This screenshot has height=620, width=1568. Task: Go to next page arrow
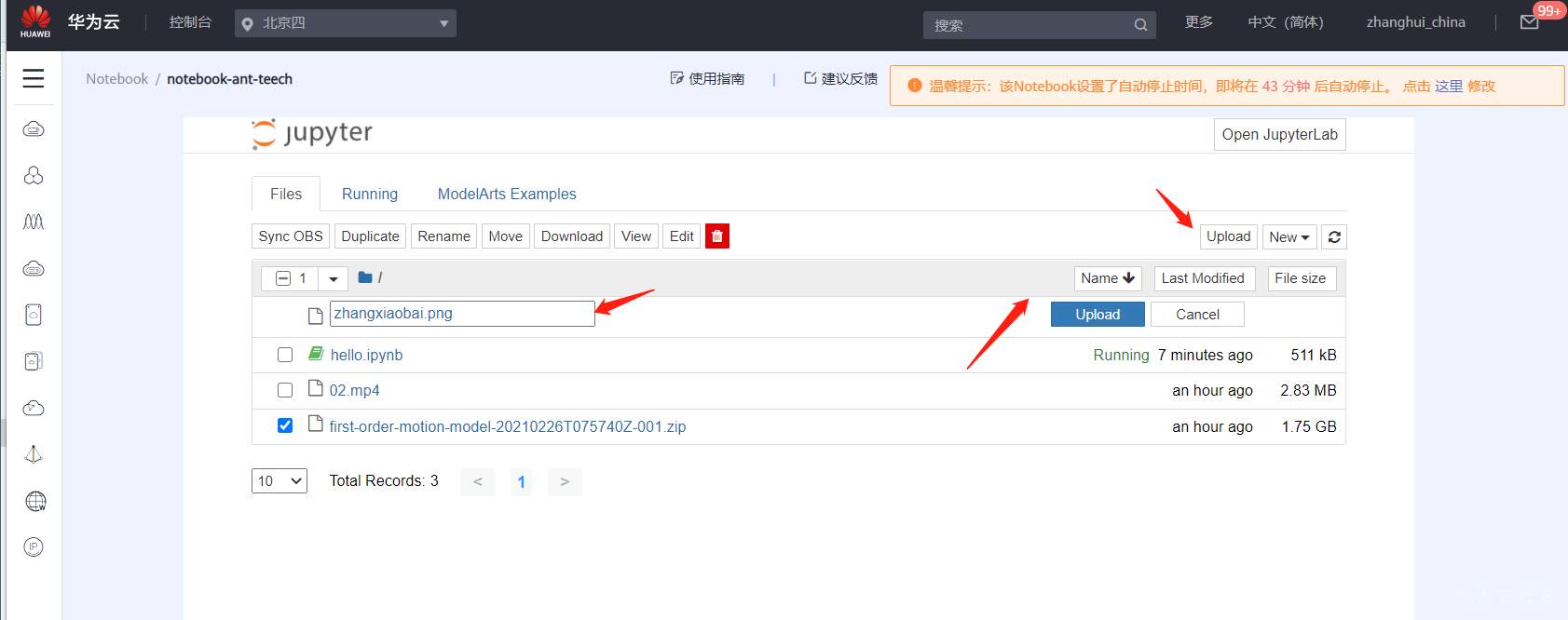[565, 481]
